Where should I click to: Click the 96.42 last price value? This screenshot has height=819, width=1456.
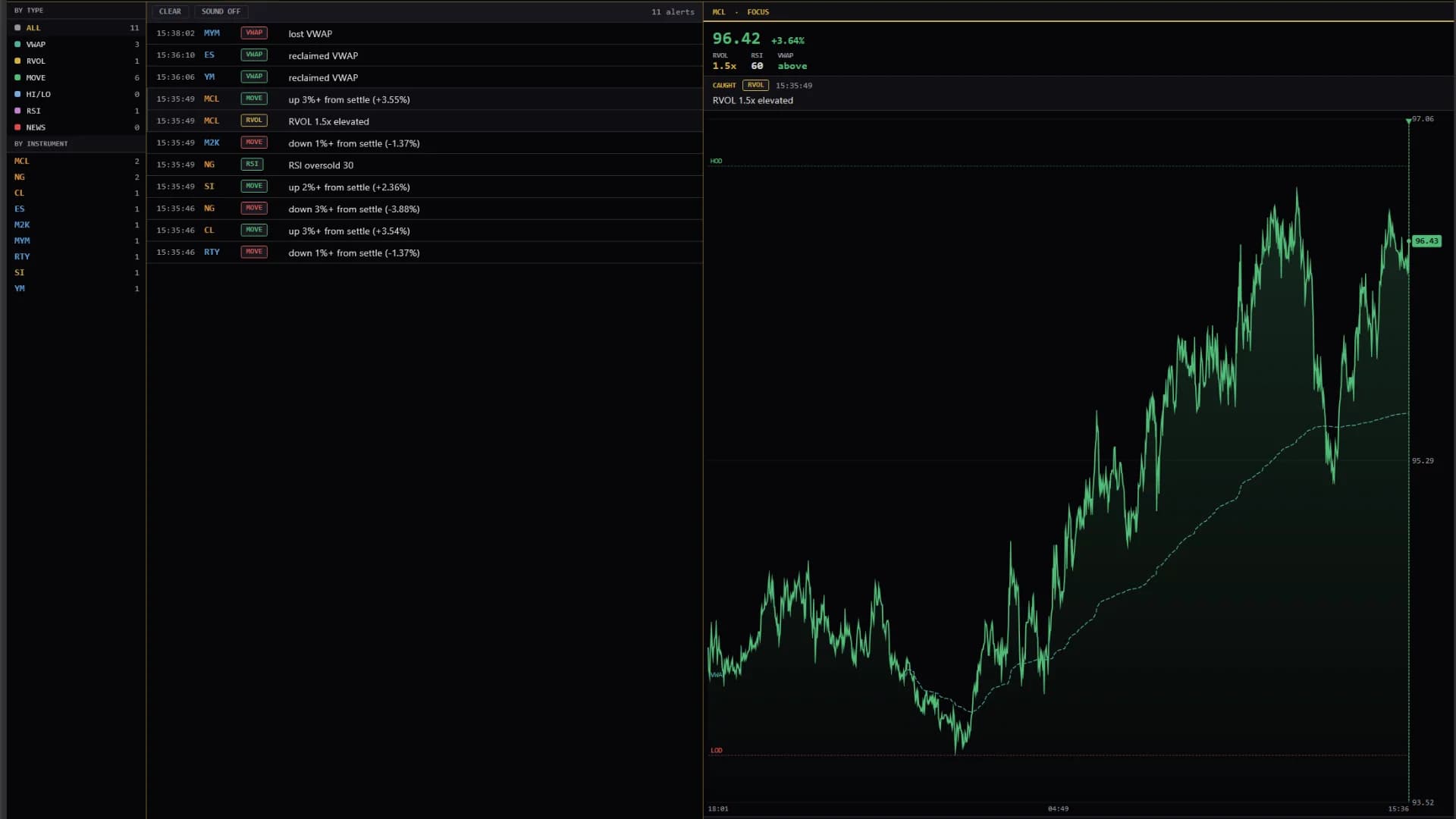(736, 39)
